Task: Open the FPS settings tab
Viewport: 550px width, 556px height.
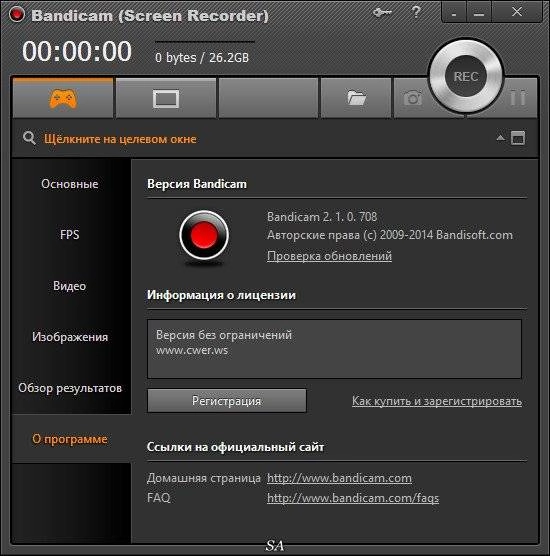Action: [70, 235]
